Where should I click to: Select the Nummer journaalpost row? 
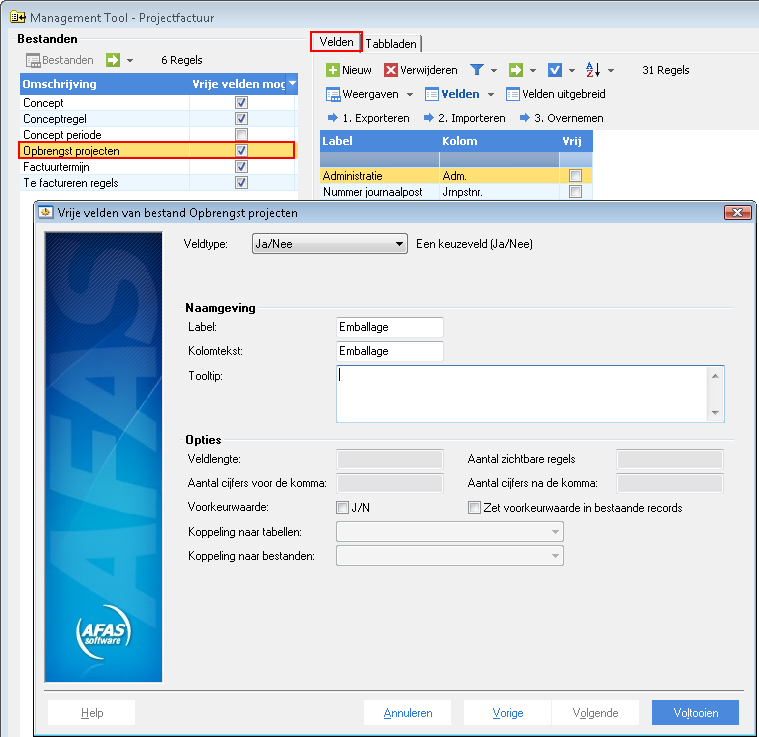tap(455, 192)
